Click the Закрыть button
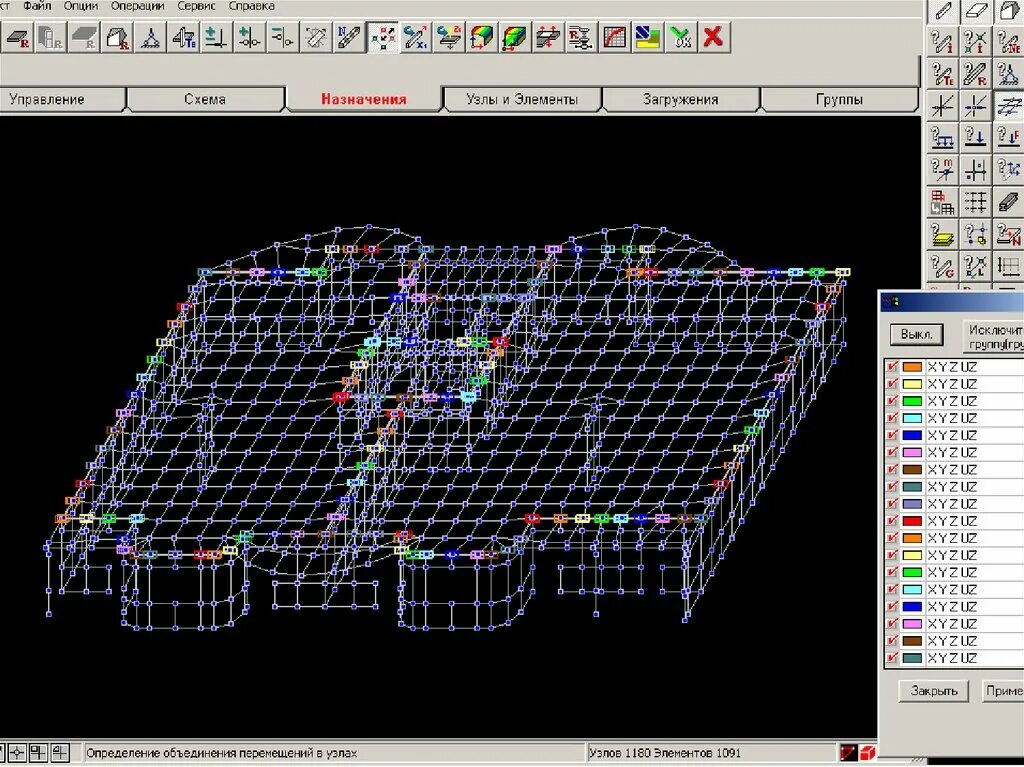Screen dimensions: 1024x767 [x=934, y=691]
